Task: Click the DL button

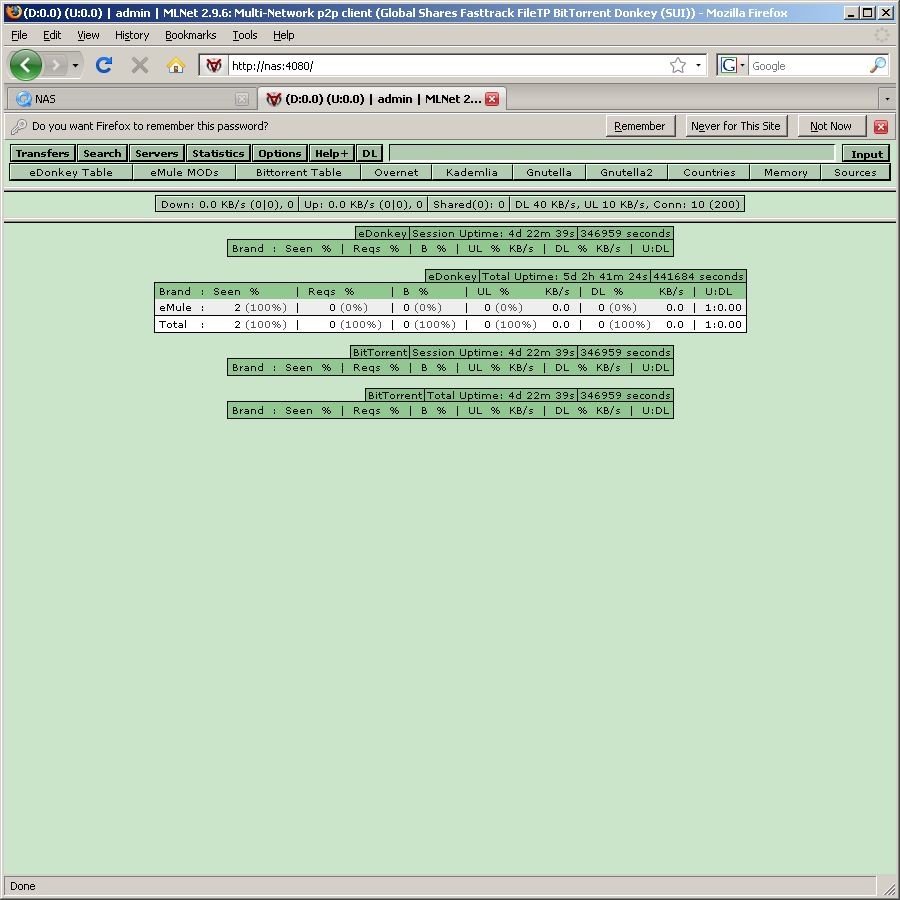Action: click(369, 153)
